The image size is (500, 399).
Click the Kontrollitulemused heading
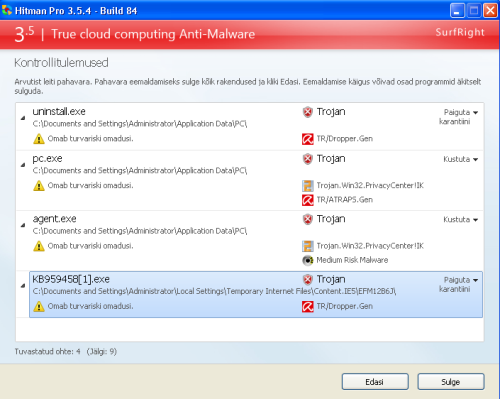61,63
